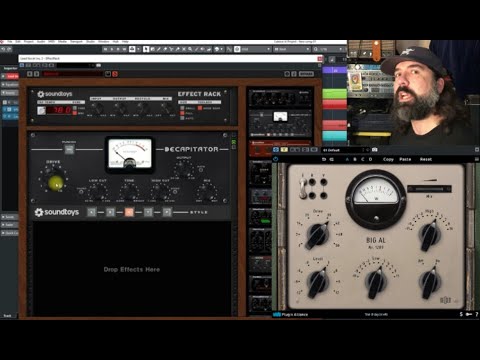Select the Decapitator style P button

tap(167, 212)
